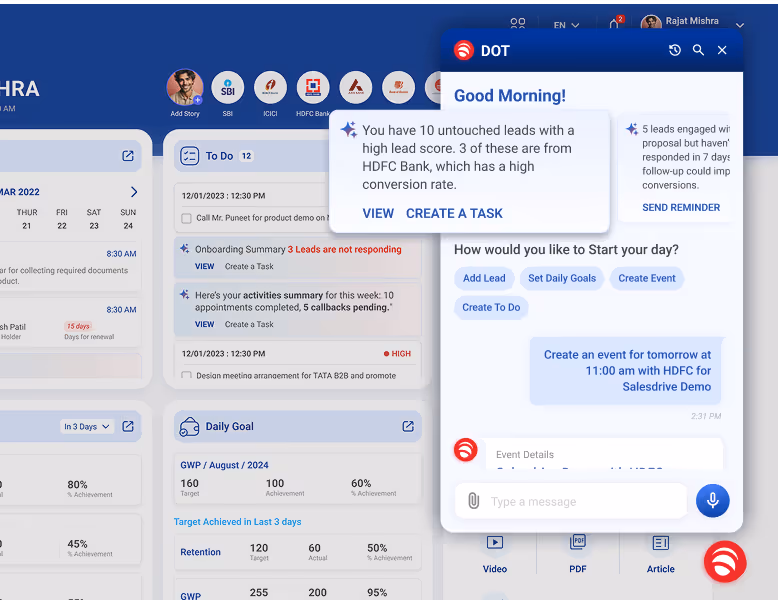
Task: Click the Add Lead chip
Action: [x=484, y=278]
